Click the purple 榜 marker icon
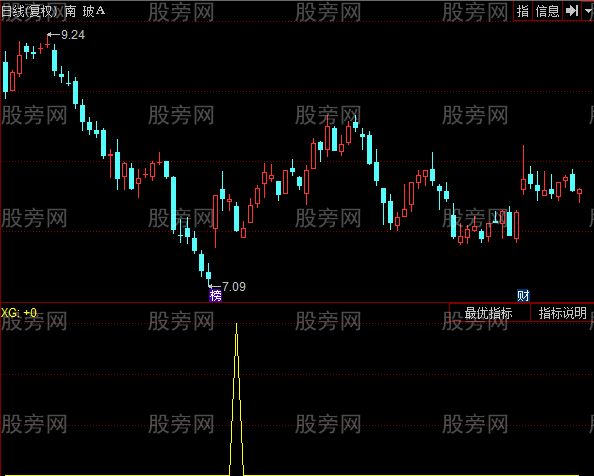This screenshot has height=476, width=594. (216, 295)
